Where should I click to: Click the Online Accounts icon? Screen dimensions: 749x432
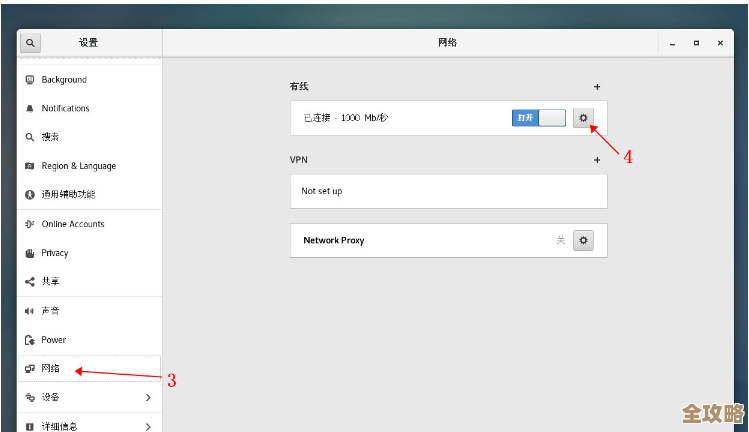pyautogui.click(x=30, y=224)
